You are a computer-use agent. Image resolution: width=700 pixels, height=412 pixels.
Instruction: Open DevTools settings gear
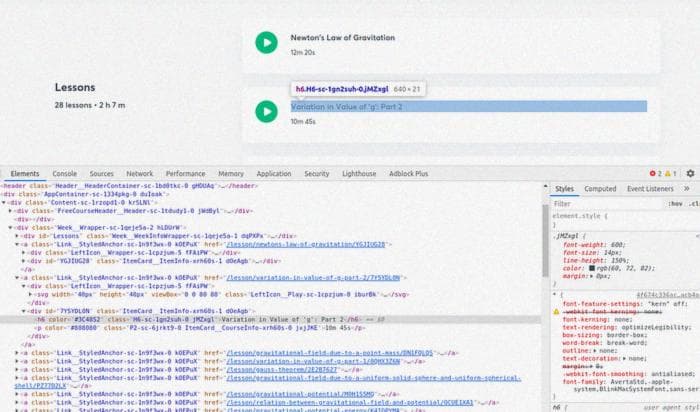(690, 173)
